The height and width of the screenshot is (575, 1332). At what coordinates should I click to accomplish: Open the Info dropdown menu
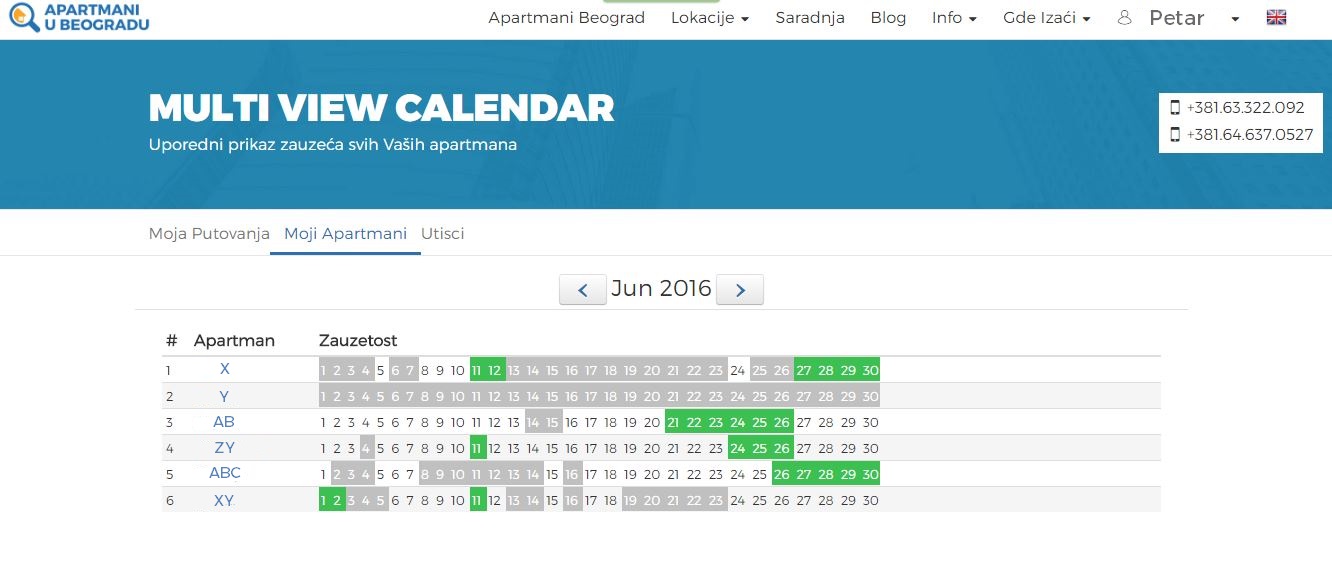953,18
